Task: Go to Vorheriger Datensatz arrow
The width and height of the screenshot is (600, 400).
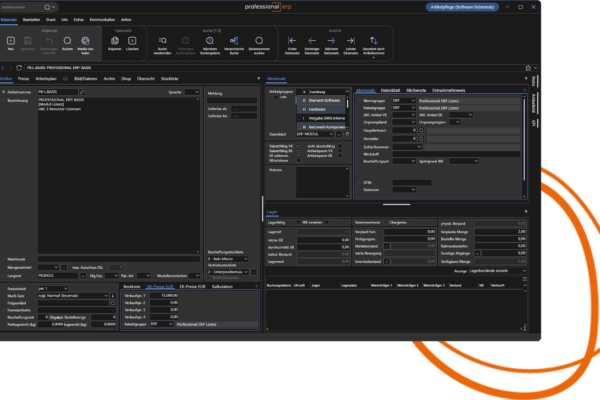Action: click(312, 41)
